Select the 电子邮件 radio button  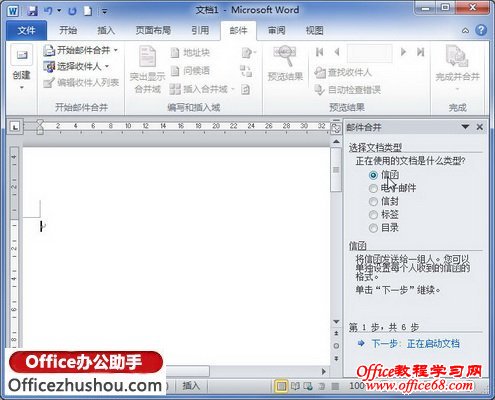pos(373,188)
